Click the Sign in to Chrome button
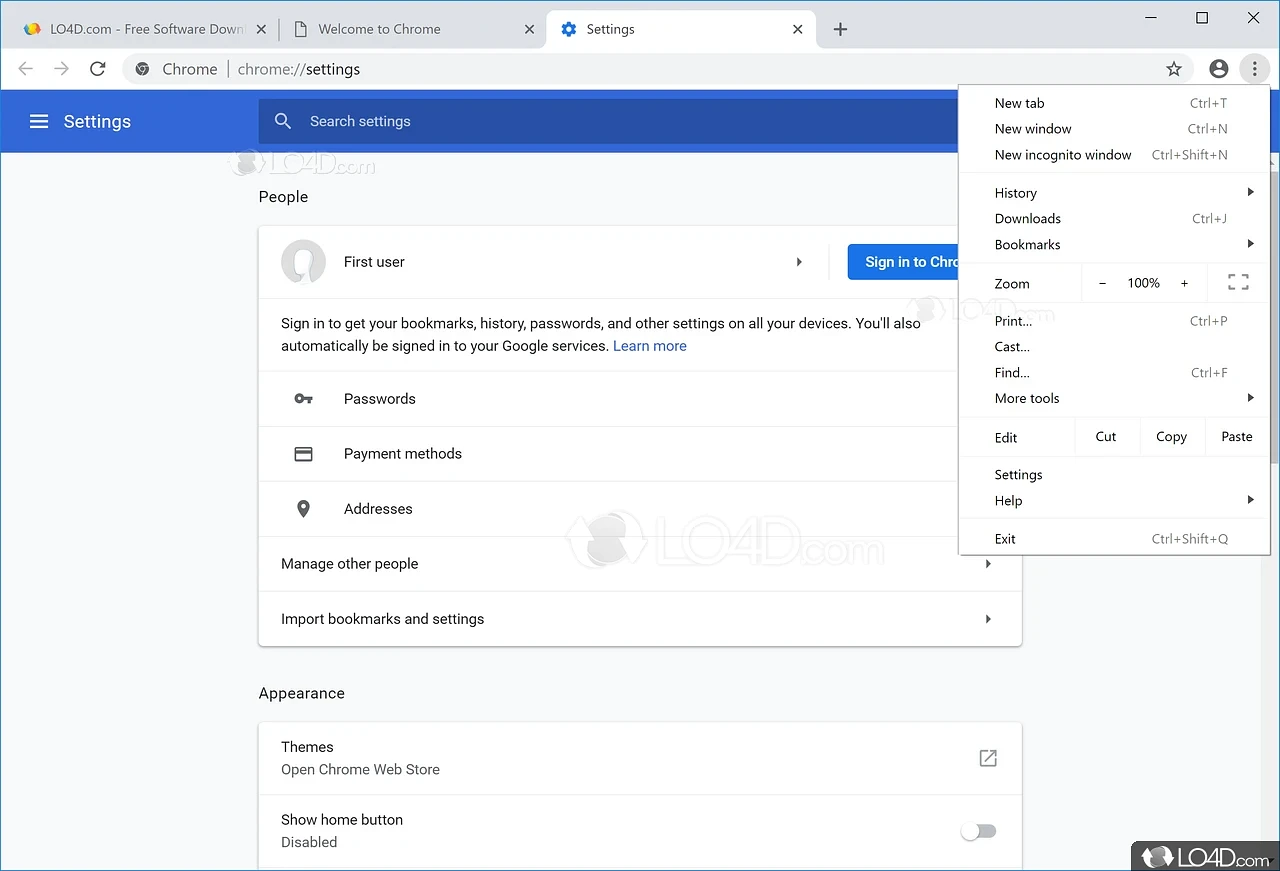This screenshot has height=871, width=1280. (903, 262)
